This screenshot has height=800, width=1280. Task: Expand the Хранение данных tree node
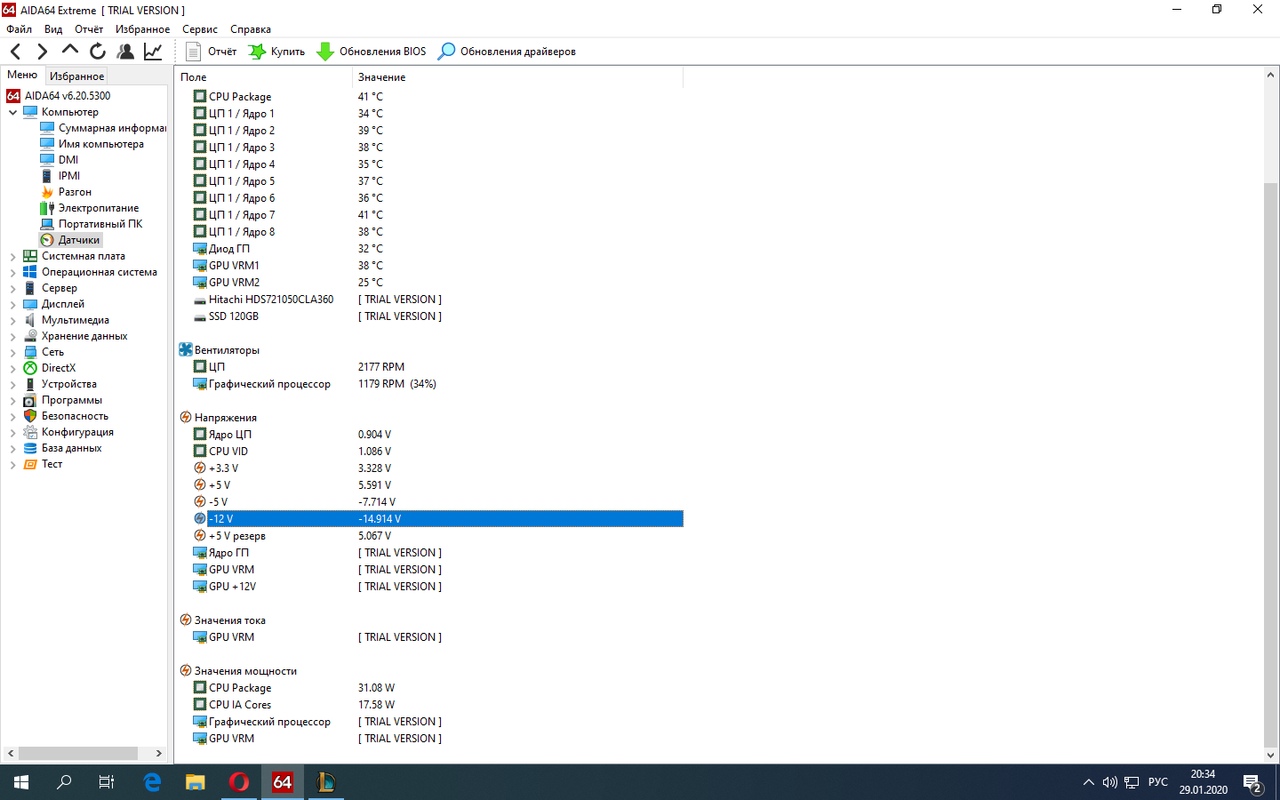pyautogui.click(x=13, y=336)
